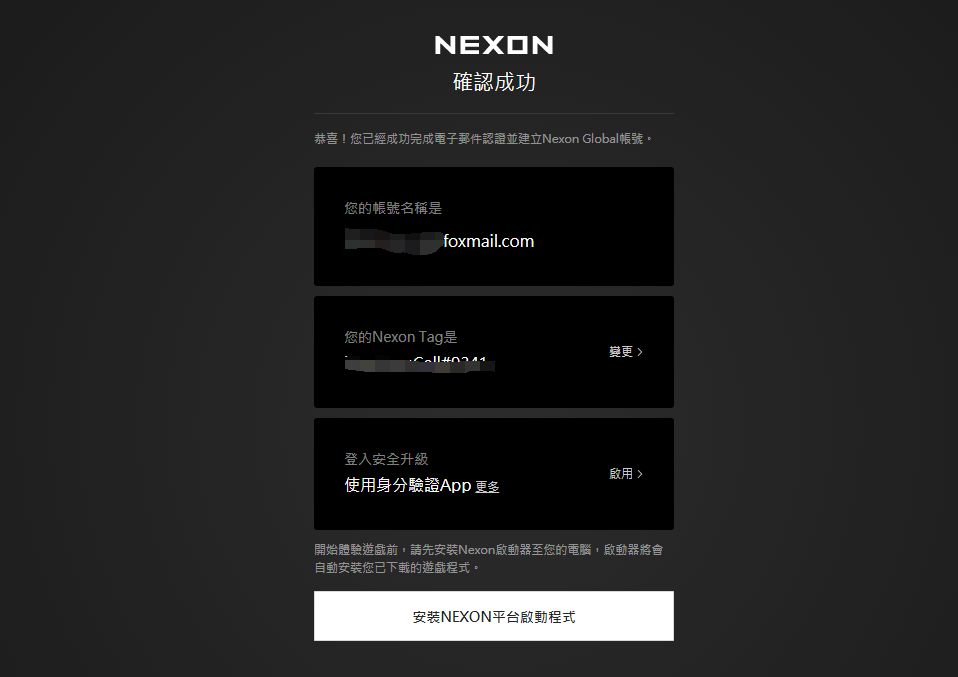Click the launcher installation instruction paragraph
958x677 pixels.
(489, 558)
